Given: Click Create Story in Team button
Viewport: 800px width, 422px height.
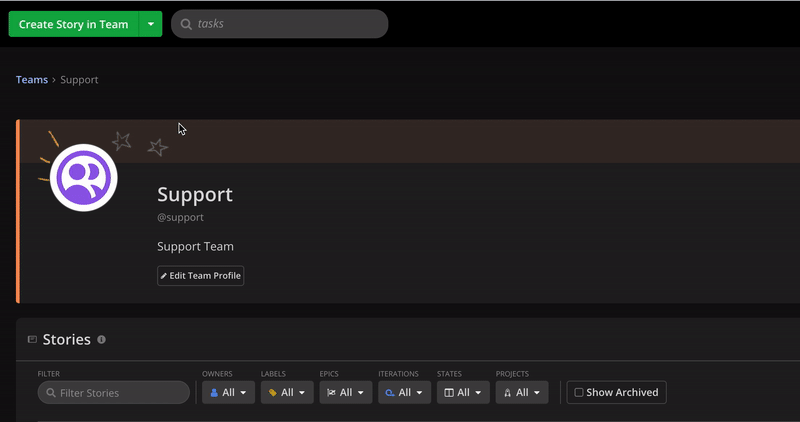Looking at the screenshot, I should pyautogui.click(x=73, y=24).
